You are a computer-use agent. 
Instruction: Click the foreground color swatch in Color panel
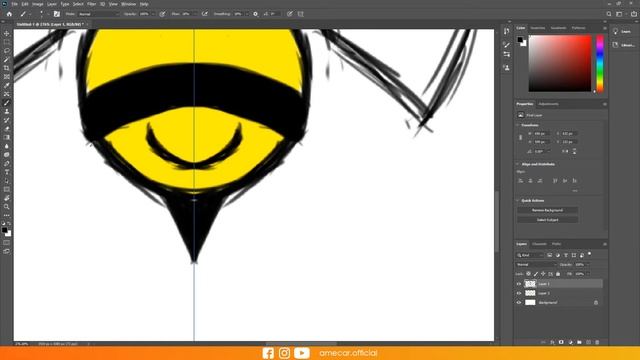[x=520, y=40]
